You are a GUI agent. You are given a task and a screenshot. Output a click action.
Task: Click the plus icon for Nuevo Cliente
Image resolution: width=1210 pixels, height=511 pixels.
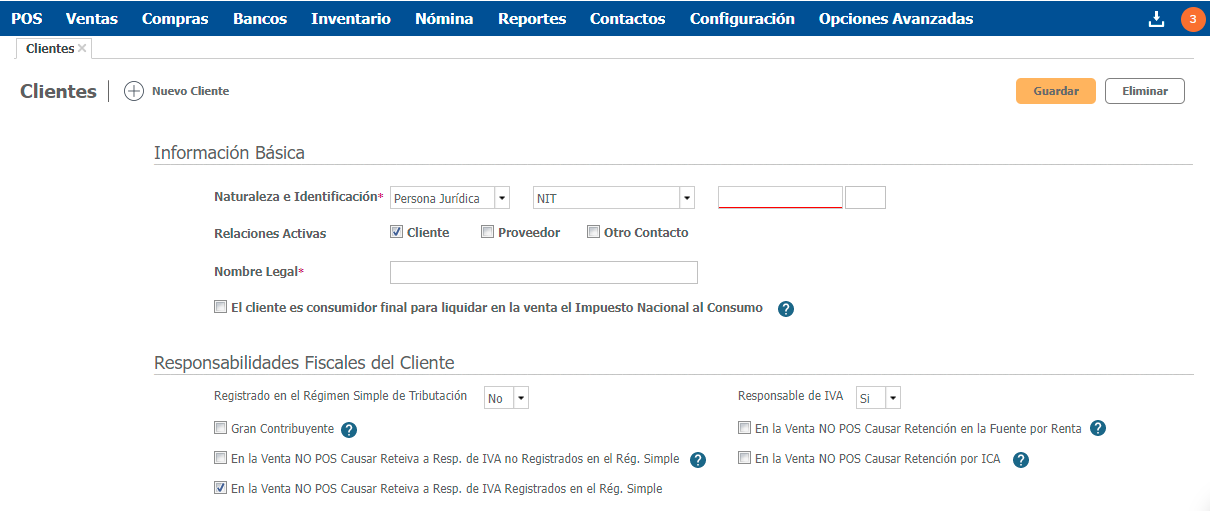pyautogui.click(x=134, y=91)
